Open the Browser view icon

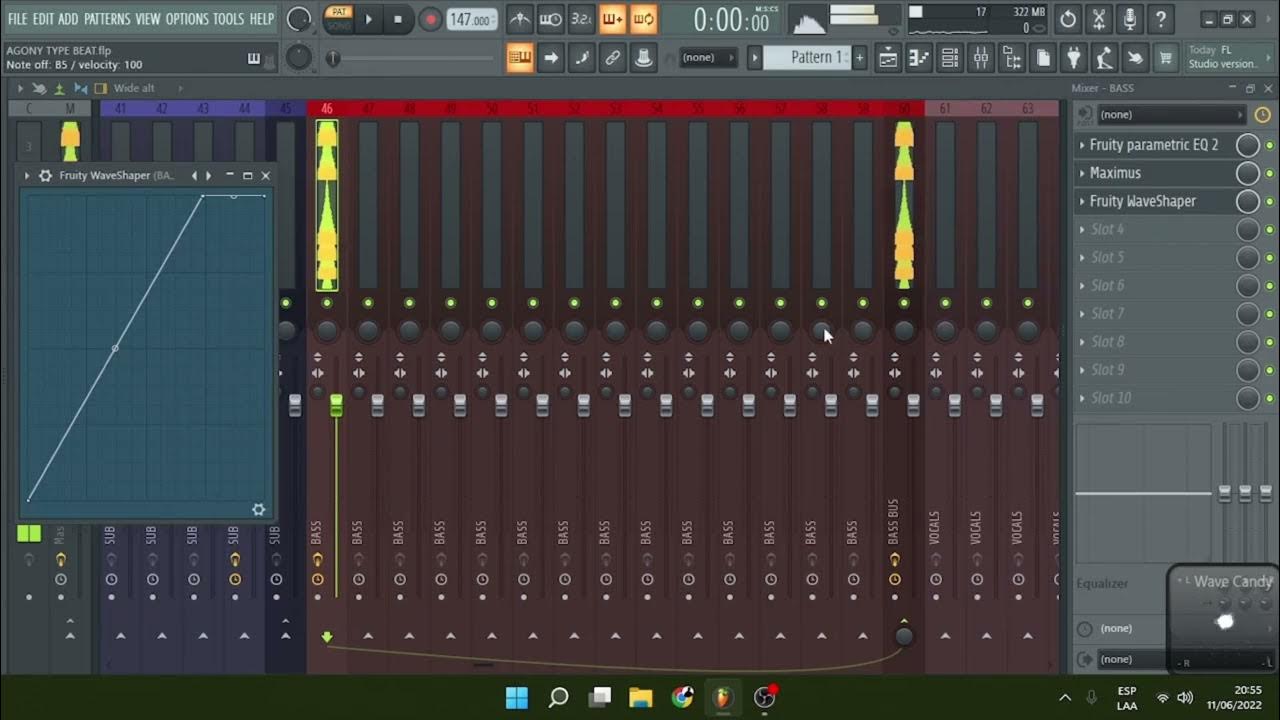click(1012, 58)
